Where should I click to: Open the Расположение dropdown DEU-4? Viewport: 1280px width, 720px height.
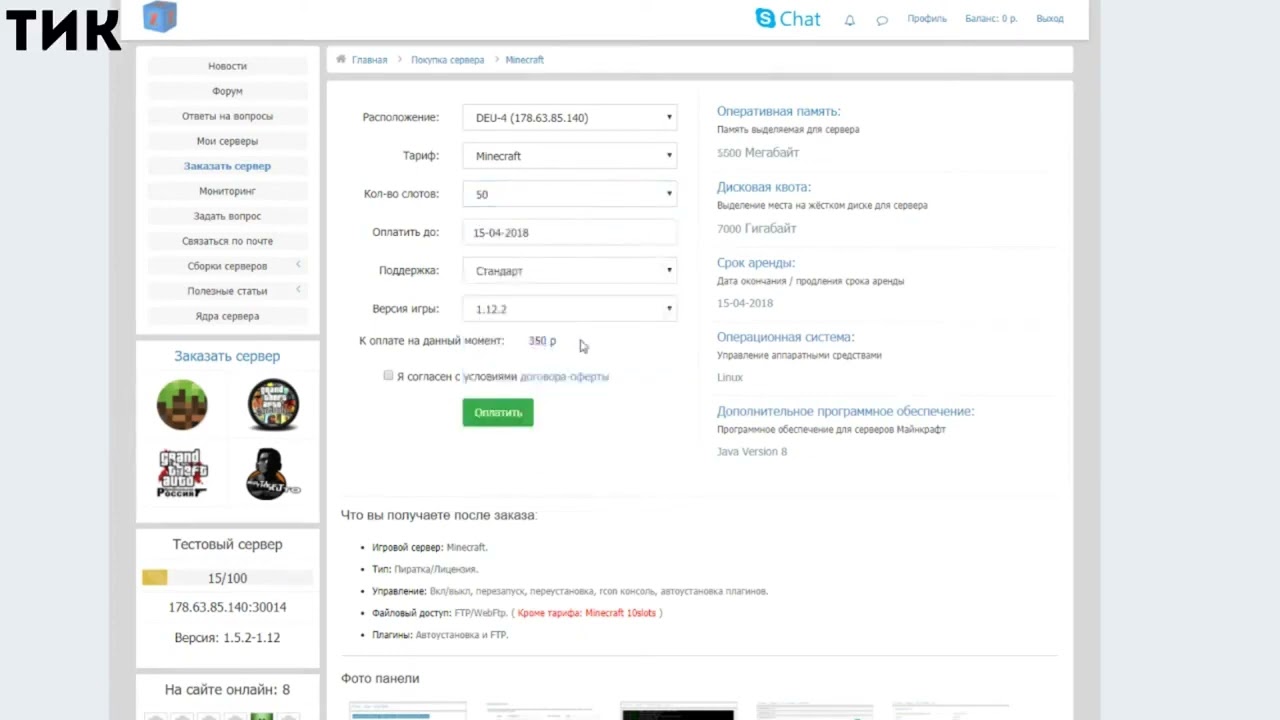[x=569, y=117]
